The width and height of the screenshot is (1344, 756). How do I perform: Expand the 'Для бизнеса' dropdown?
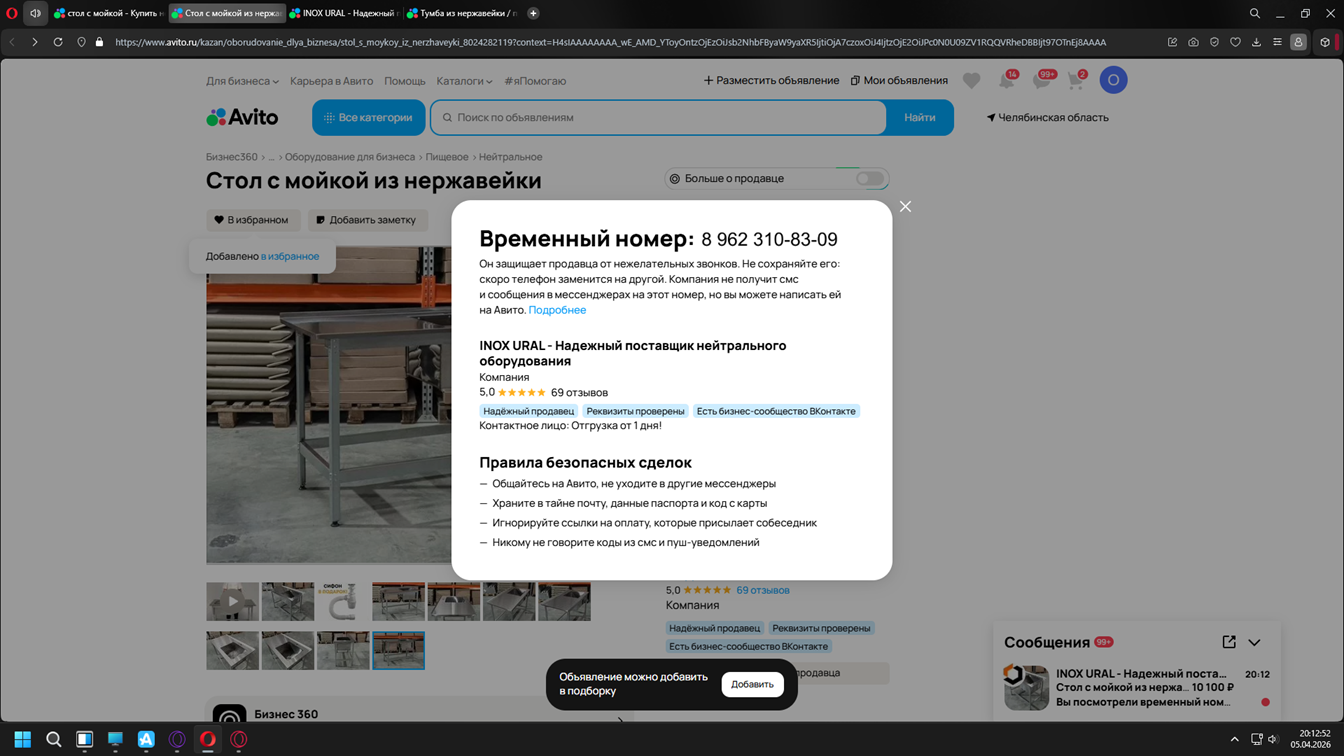242,81
